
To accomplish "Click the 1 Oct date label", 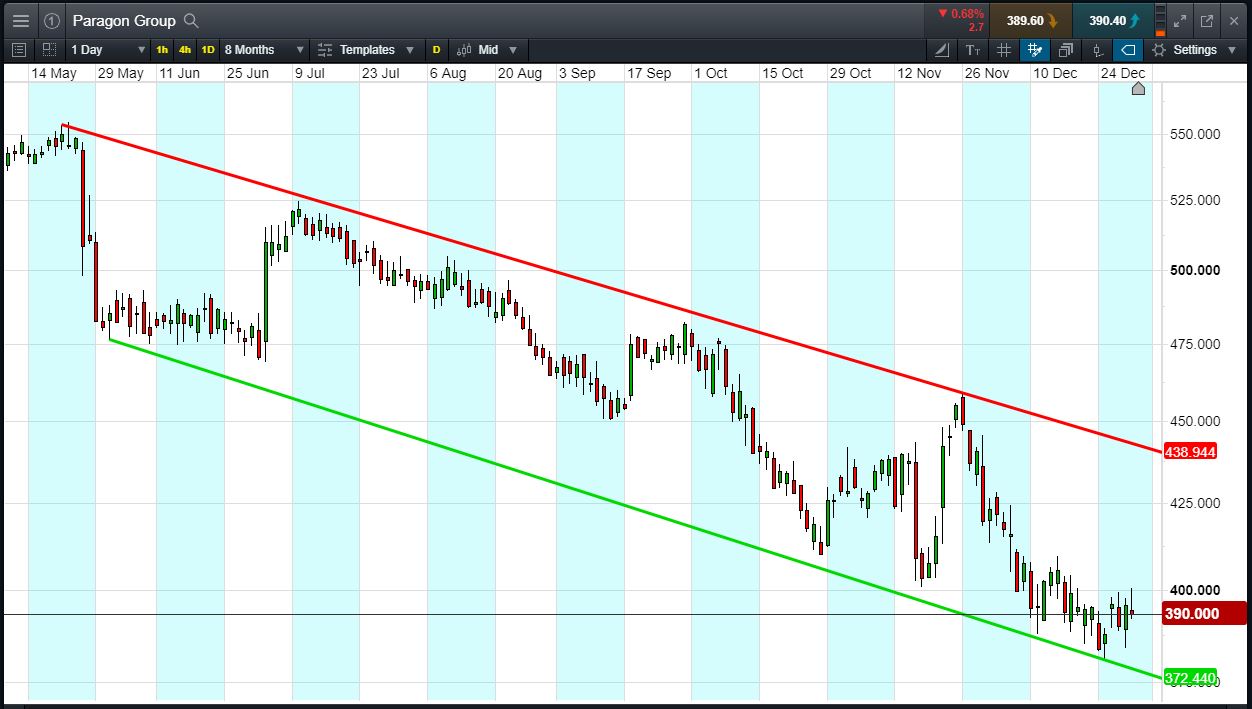I will click(x=711, y=73).
